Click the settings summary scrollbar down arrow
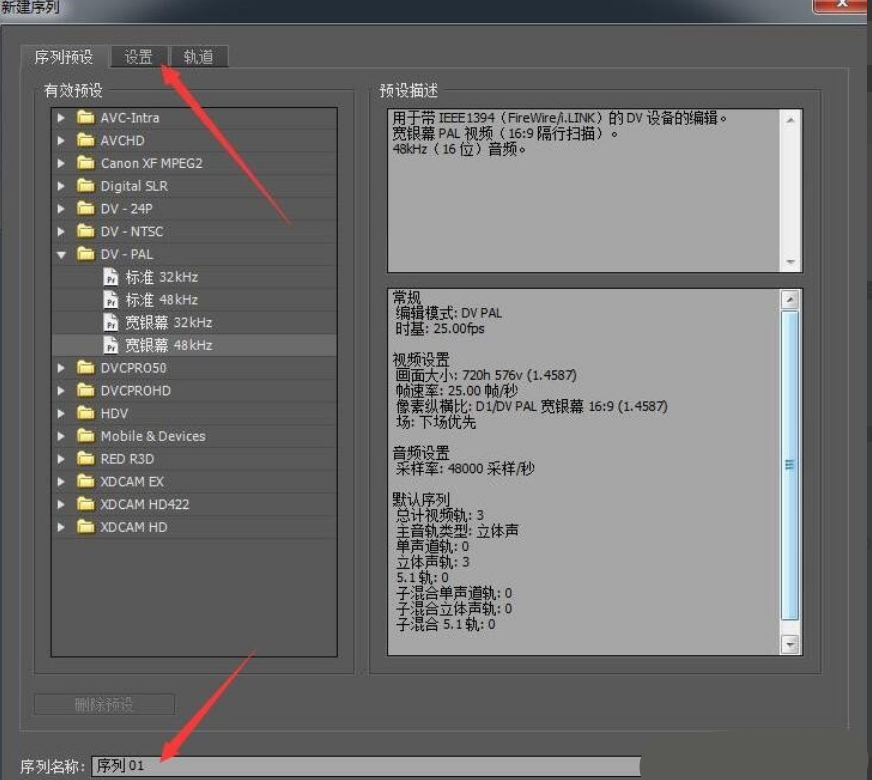872x780 pixels. 790,645
